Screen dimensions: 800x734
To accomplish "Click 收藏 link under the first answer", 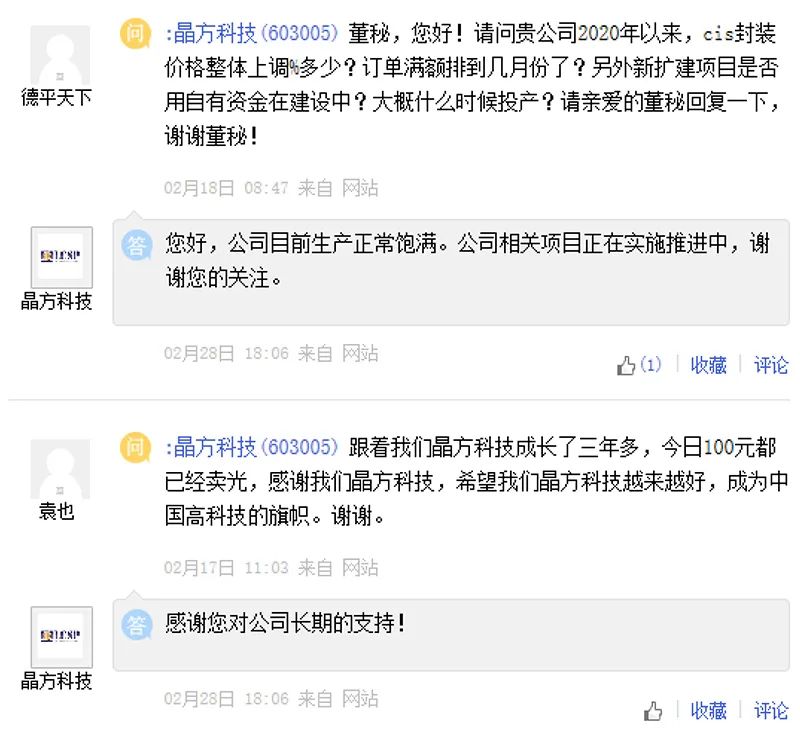I will pyautogui.click(x=708, y=366).
